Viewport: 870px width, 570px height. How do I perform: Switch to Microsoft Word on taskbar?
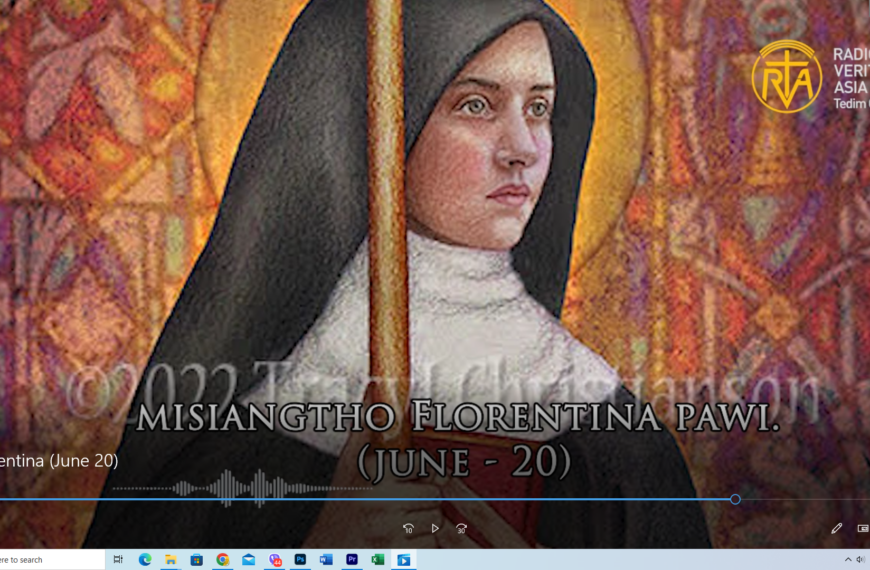point(326,559)
